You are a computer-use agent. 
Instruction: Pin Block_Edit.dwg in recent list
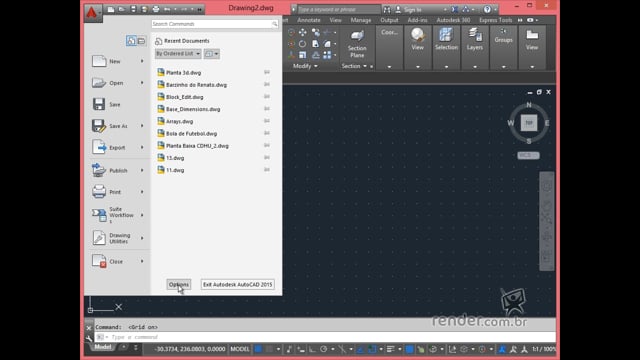[x=267, y=97]
